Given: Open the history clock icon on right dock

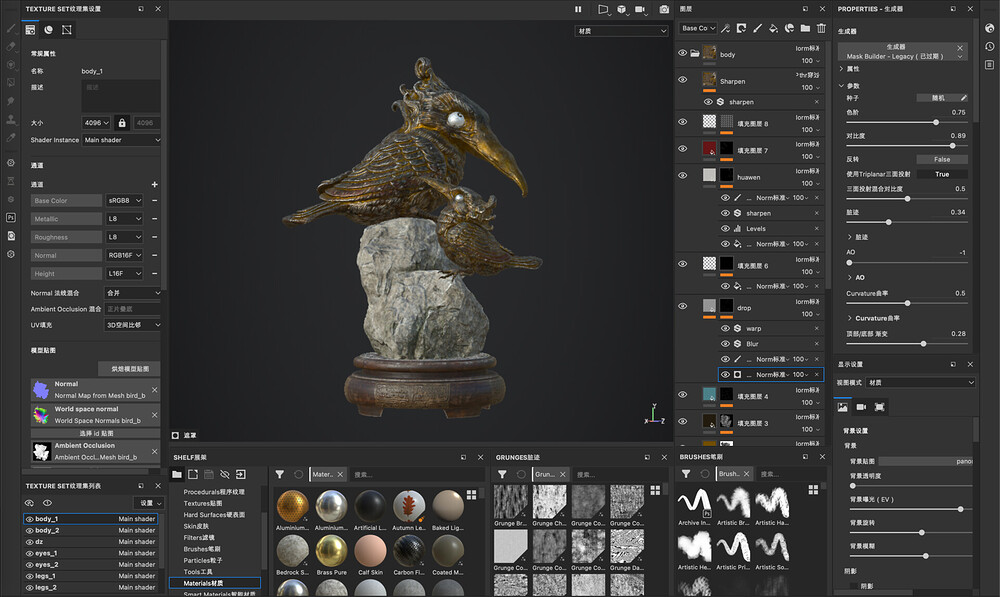Looking at the screenshot, I should (989, 47).
